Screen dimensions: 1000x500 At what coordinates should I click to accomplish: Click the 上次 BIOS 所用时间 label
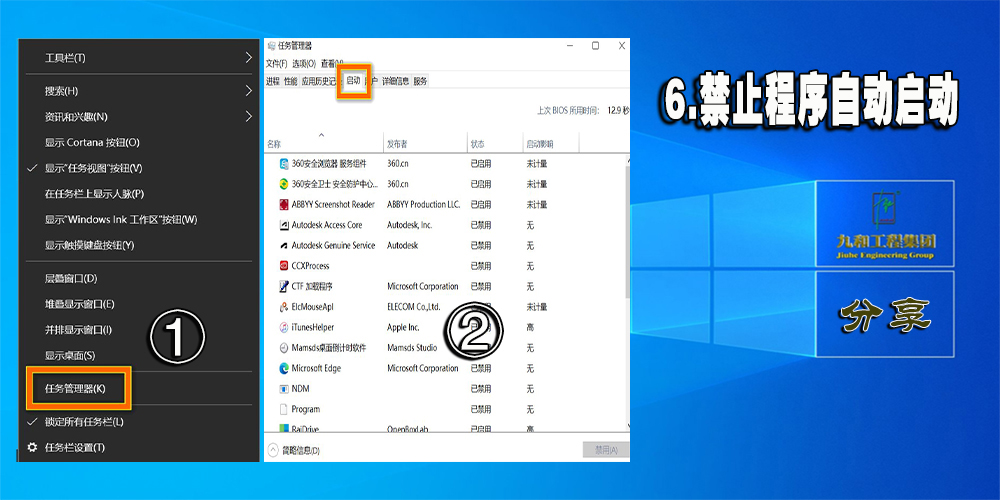coord(568,110)
